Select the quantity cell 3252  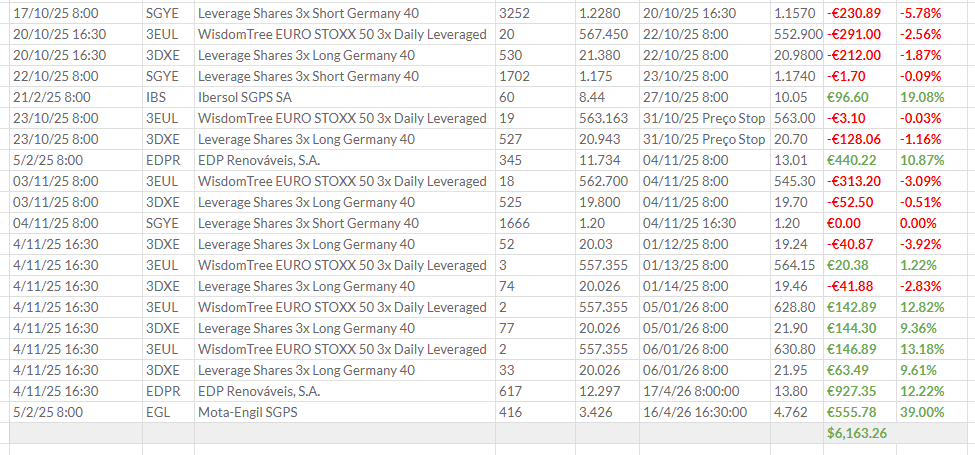pos(535,14)
